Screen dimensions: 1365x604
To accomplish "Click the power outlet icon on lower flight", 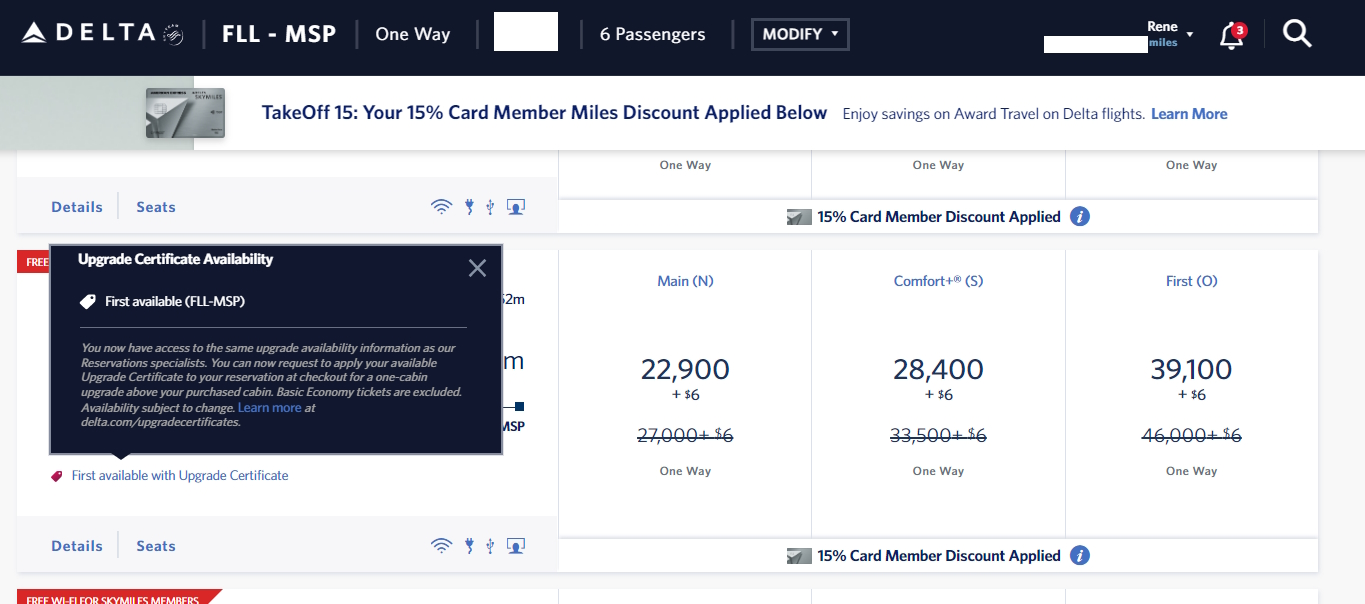I will click(468, 546).
